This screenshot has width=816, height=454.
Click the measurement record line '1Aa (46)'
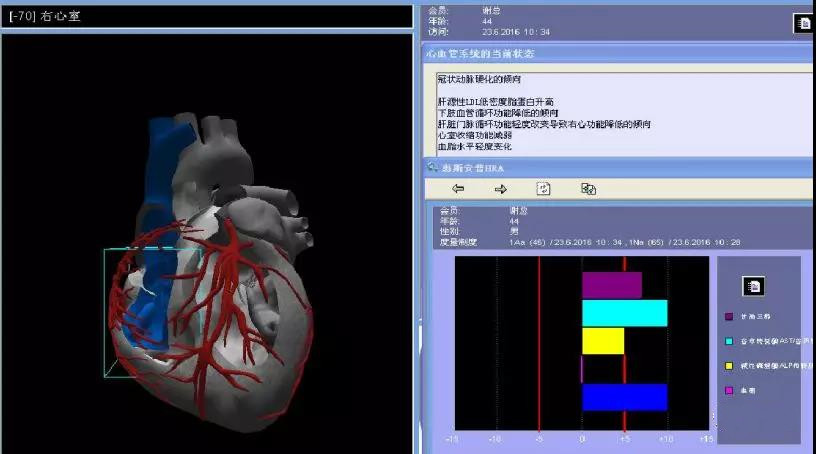pos(624,243)
